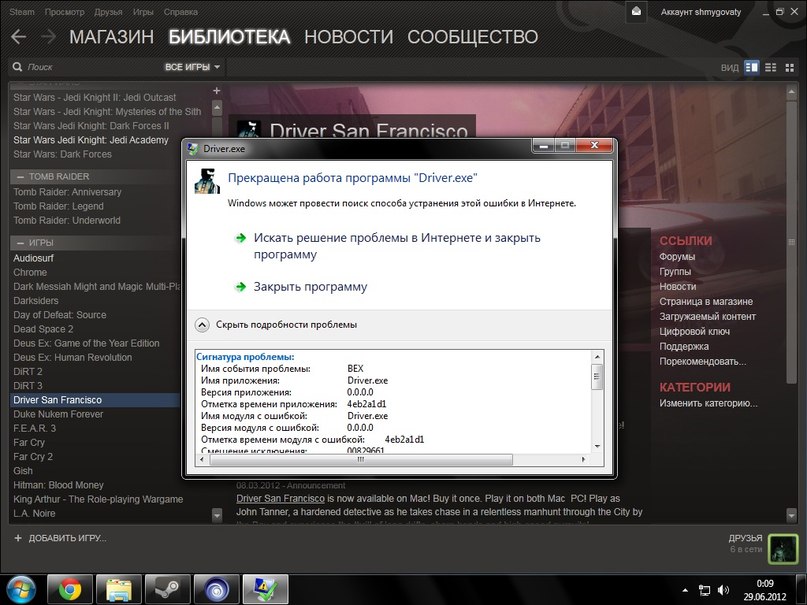Screen dimensions: 807x605
Task: Switch to the СООБЩЕСТВО tab
Action: pyautogui.click(x=472, y=37)
